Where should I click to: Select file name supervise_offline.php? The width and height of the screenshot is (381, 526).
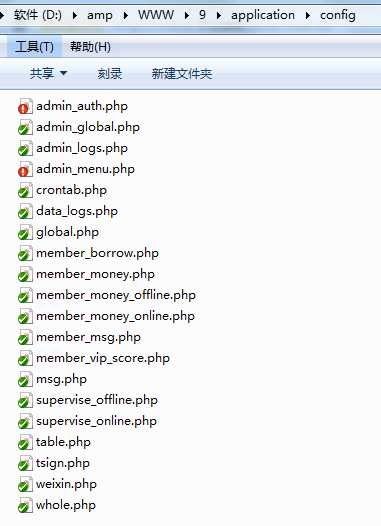pos(97,400)
